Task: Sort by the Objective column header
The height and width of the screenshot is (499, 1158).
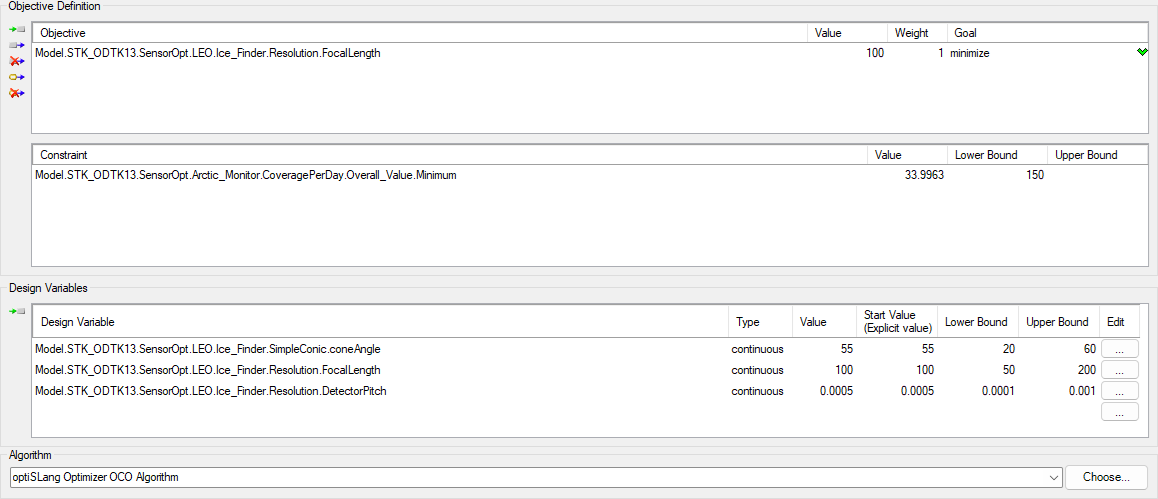Action: pos(420,33)
